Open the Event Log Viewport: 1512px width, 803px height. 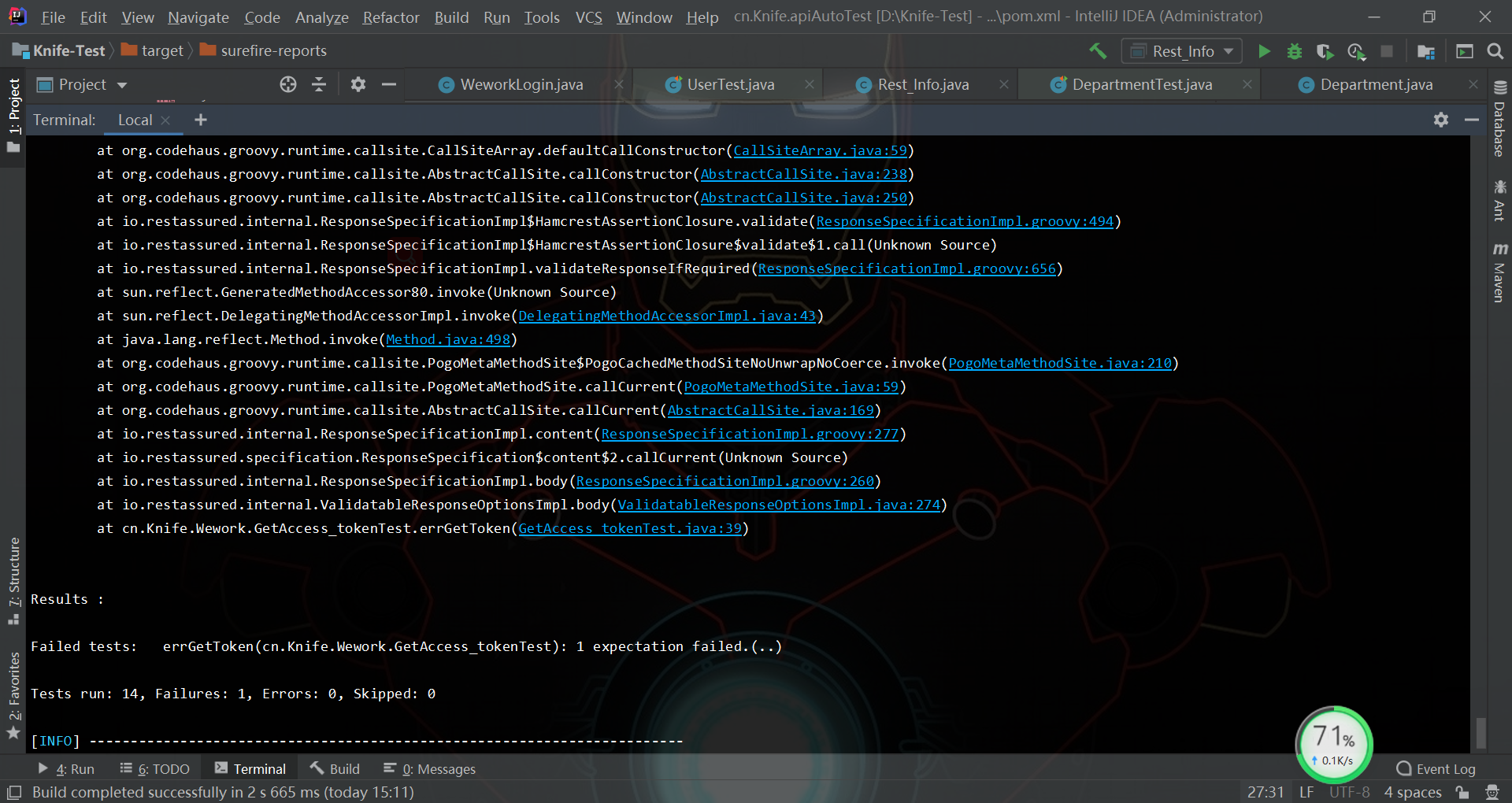pyautogui.click(x=1436, y=768)
